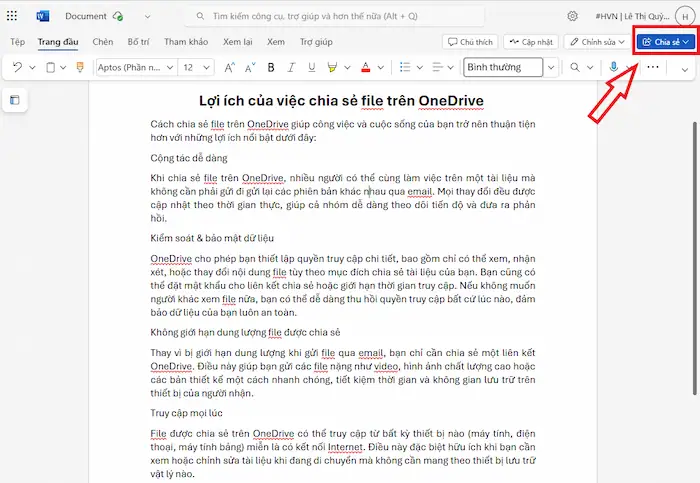Click the vertical document scrollbar

click(694, 258)
